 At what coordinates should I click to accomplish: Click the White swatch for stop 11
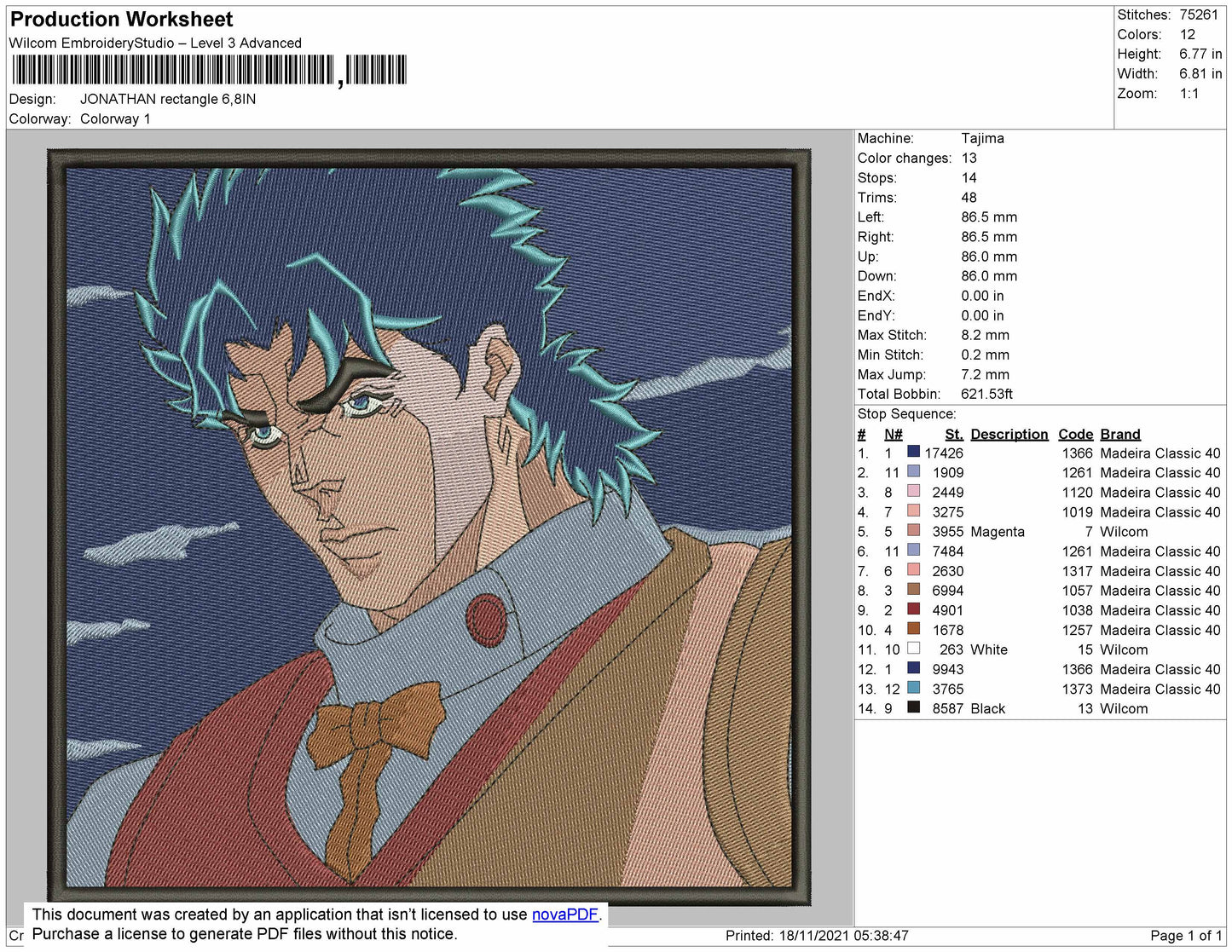coord(914,648)
